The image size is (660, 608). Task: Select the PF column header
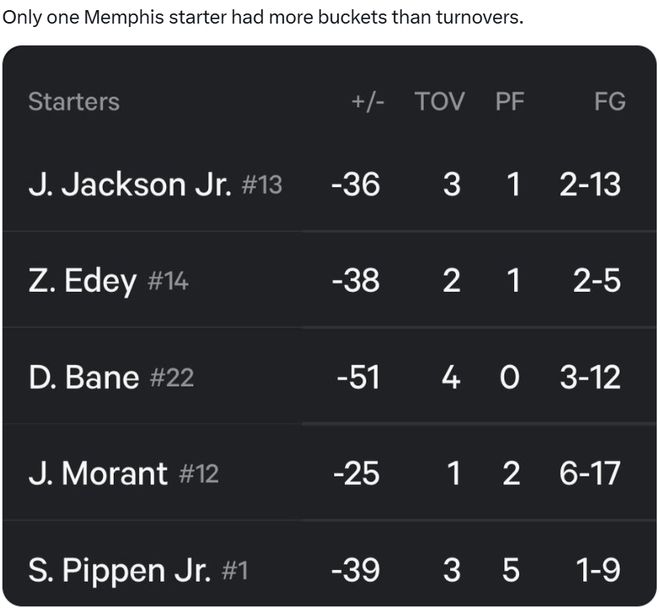pos(509,101)
